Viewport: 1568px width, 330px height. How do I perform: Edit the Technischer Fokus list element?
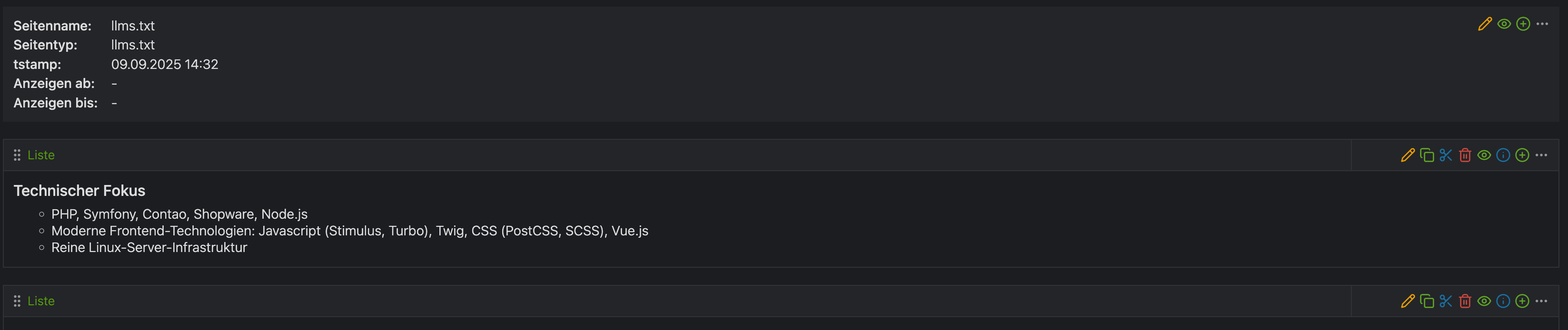click(1407, 155)
